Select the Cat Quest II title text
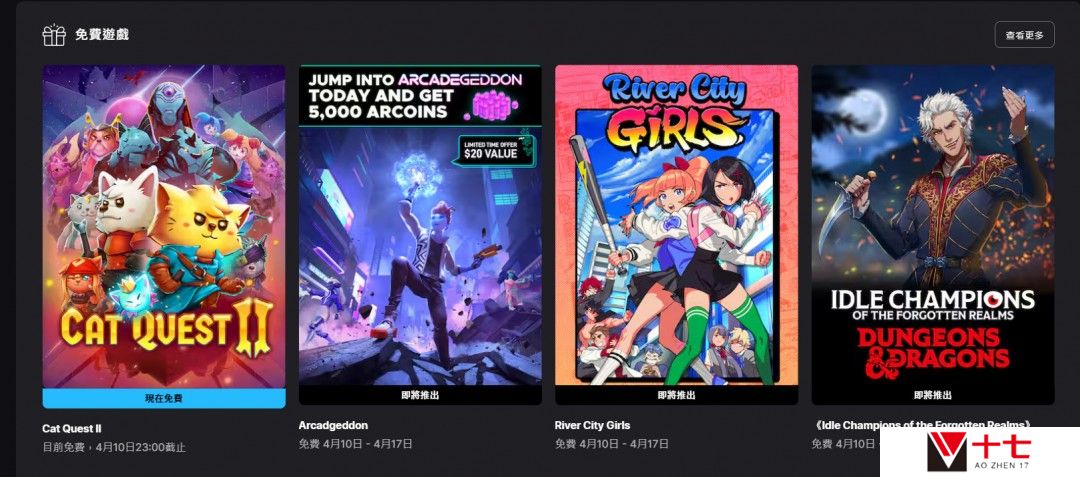This screenshot has height=477, width=1080. pos(72,429)
